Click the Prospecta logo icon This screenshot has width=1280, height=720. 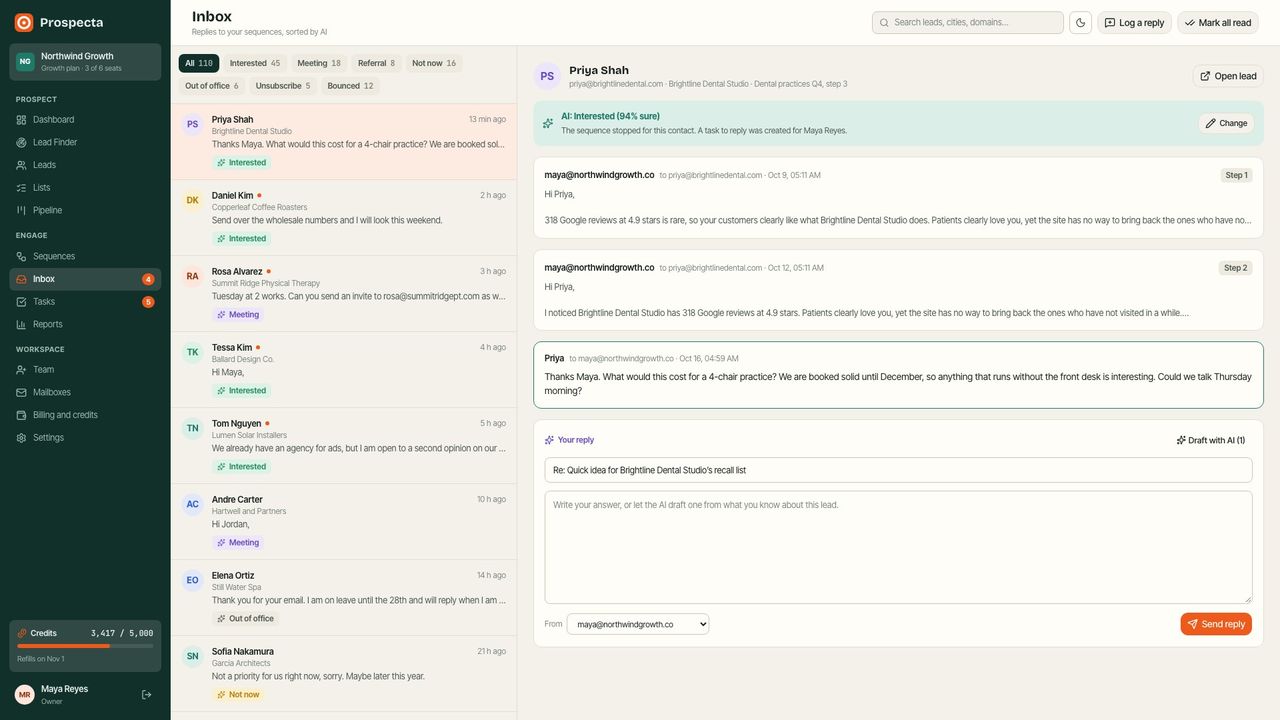(x=24, y=22)
